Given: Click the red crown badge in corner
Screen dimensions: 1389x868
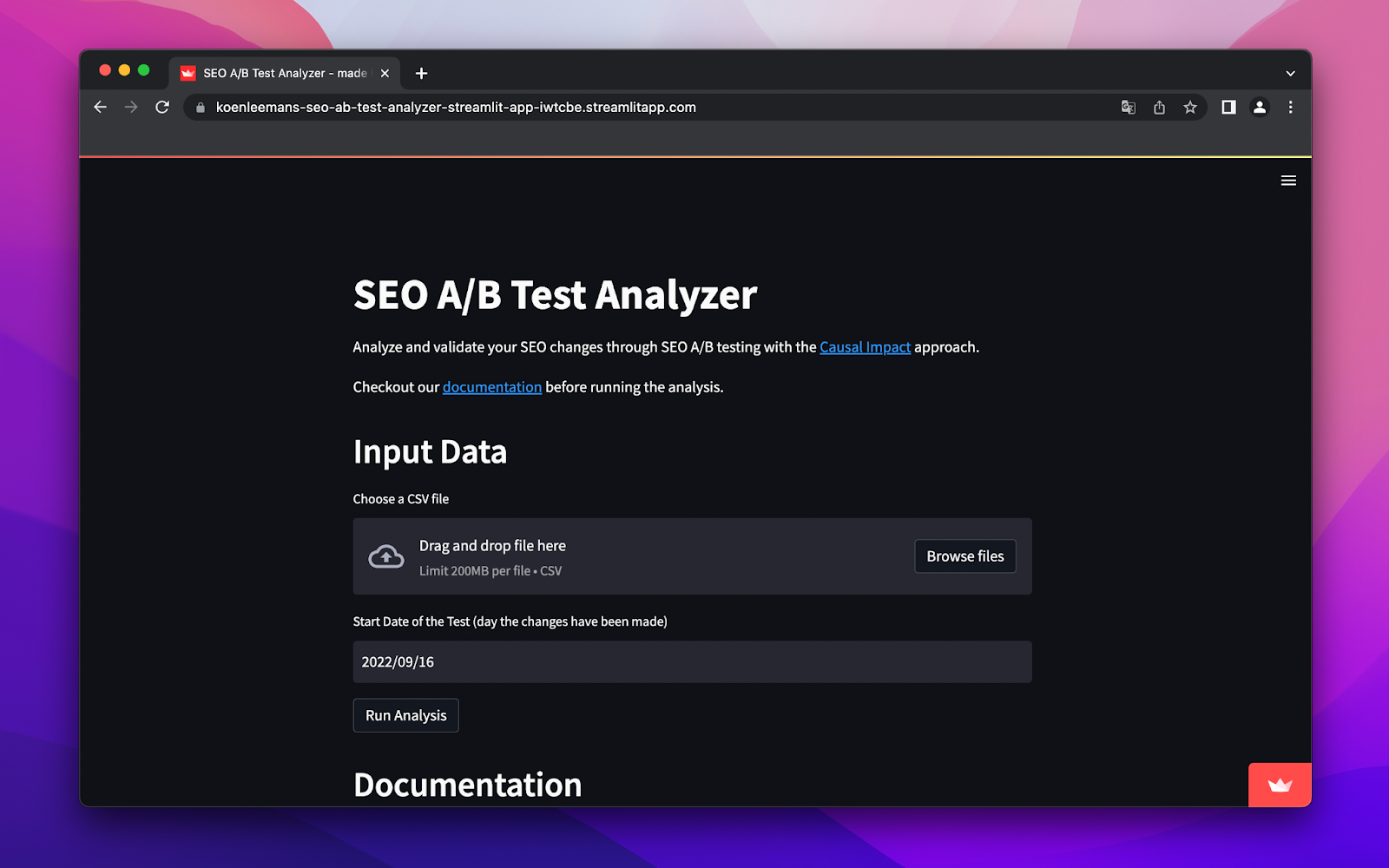Looking at the screenshot, I should pyautogui.click(x=1280, y=785).
